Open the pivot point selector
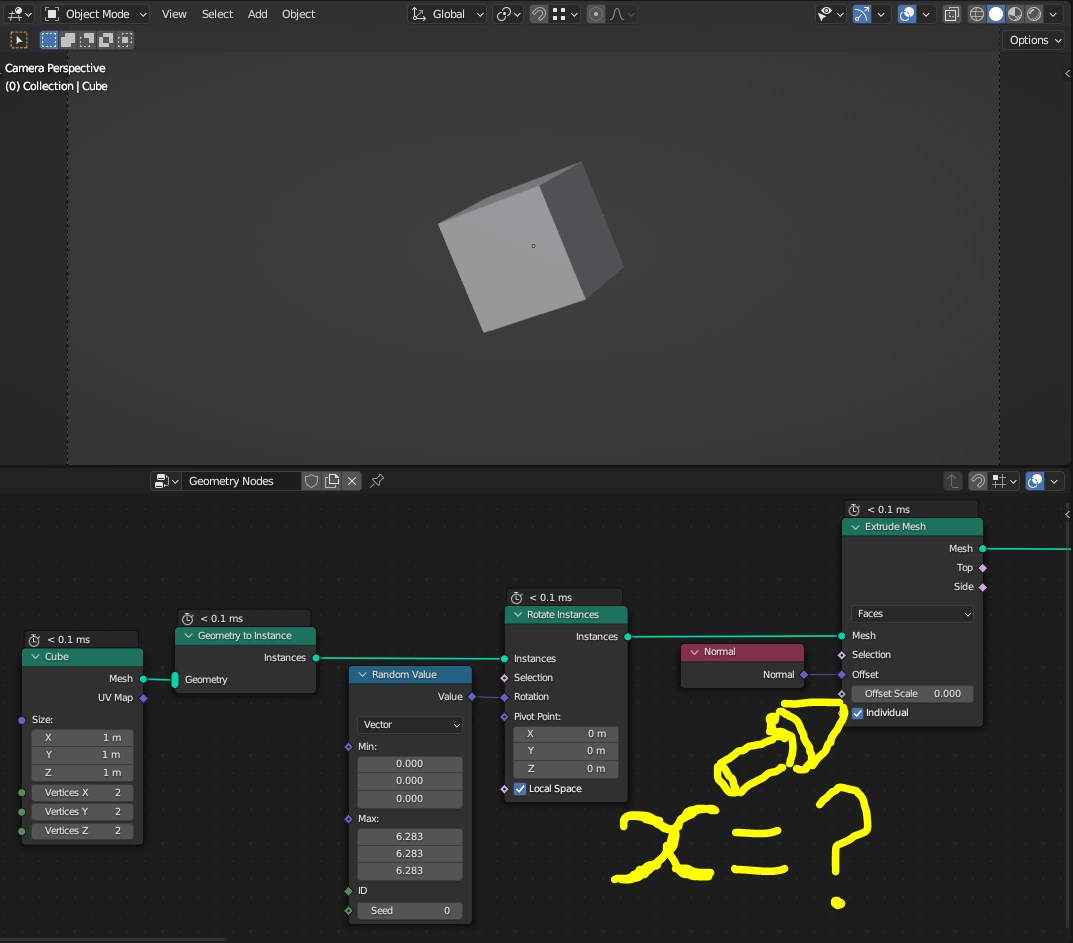1073x943 pixels. pyautogui.click(x=508, y=14)
